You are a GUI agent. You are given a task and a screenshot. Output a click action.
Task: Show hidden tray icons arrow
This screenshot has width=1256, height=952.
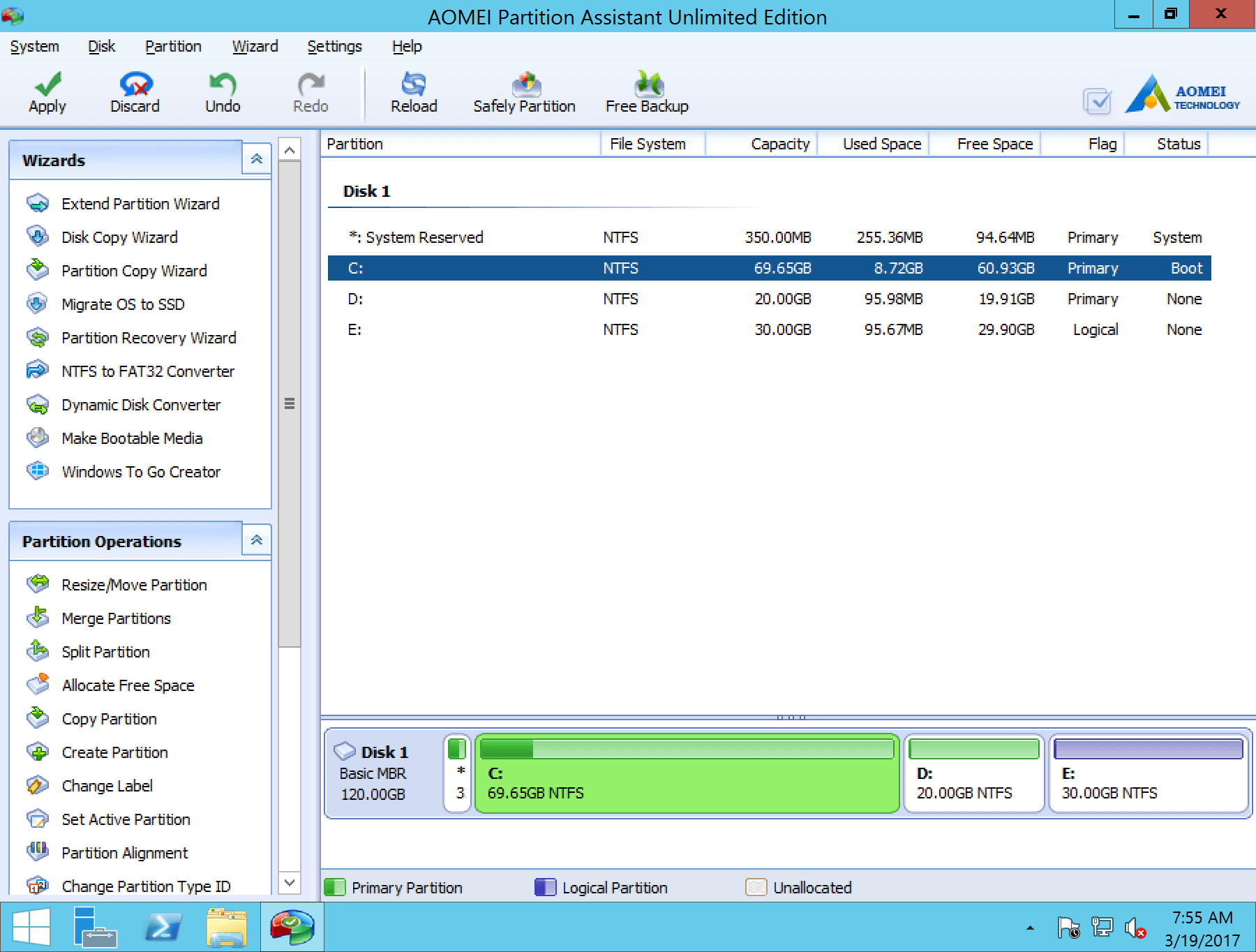[x=1030, y=928]
